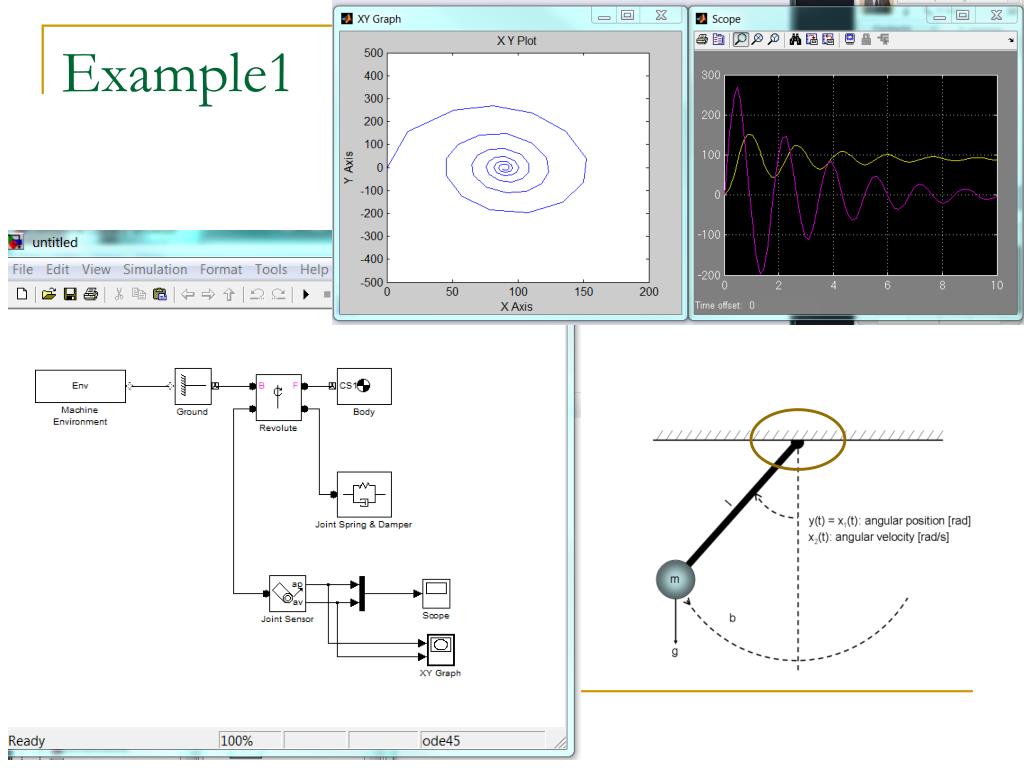Minimize the Scope window
The height and width of the screenshot is (768, 1024).
[940, 16]
